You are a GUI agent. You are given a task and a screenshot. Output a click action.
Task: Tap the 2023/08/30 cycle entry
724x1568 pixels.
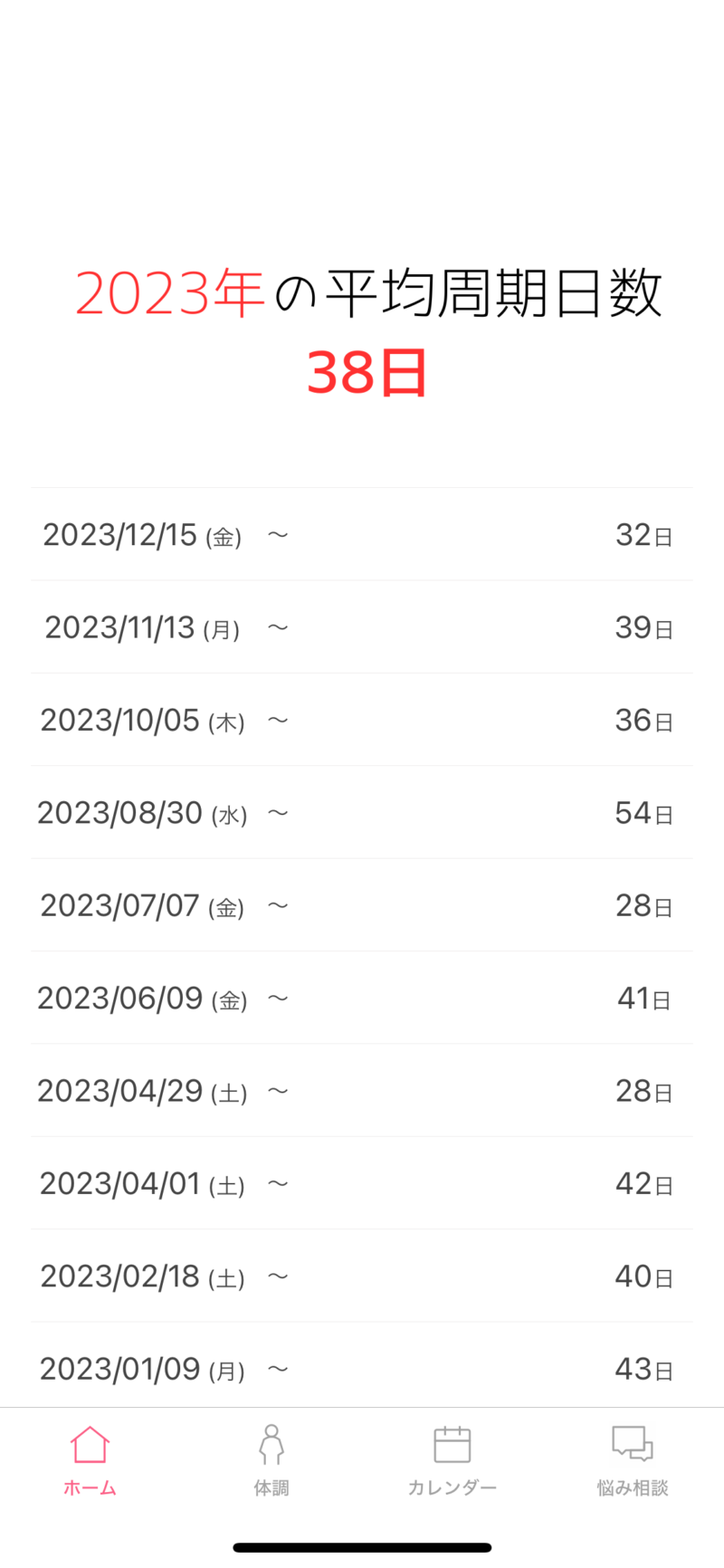point(362,813)
